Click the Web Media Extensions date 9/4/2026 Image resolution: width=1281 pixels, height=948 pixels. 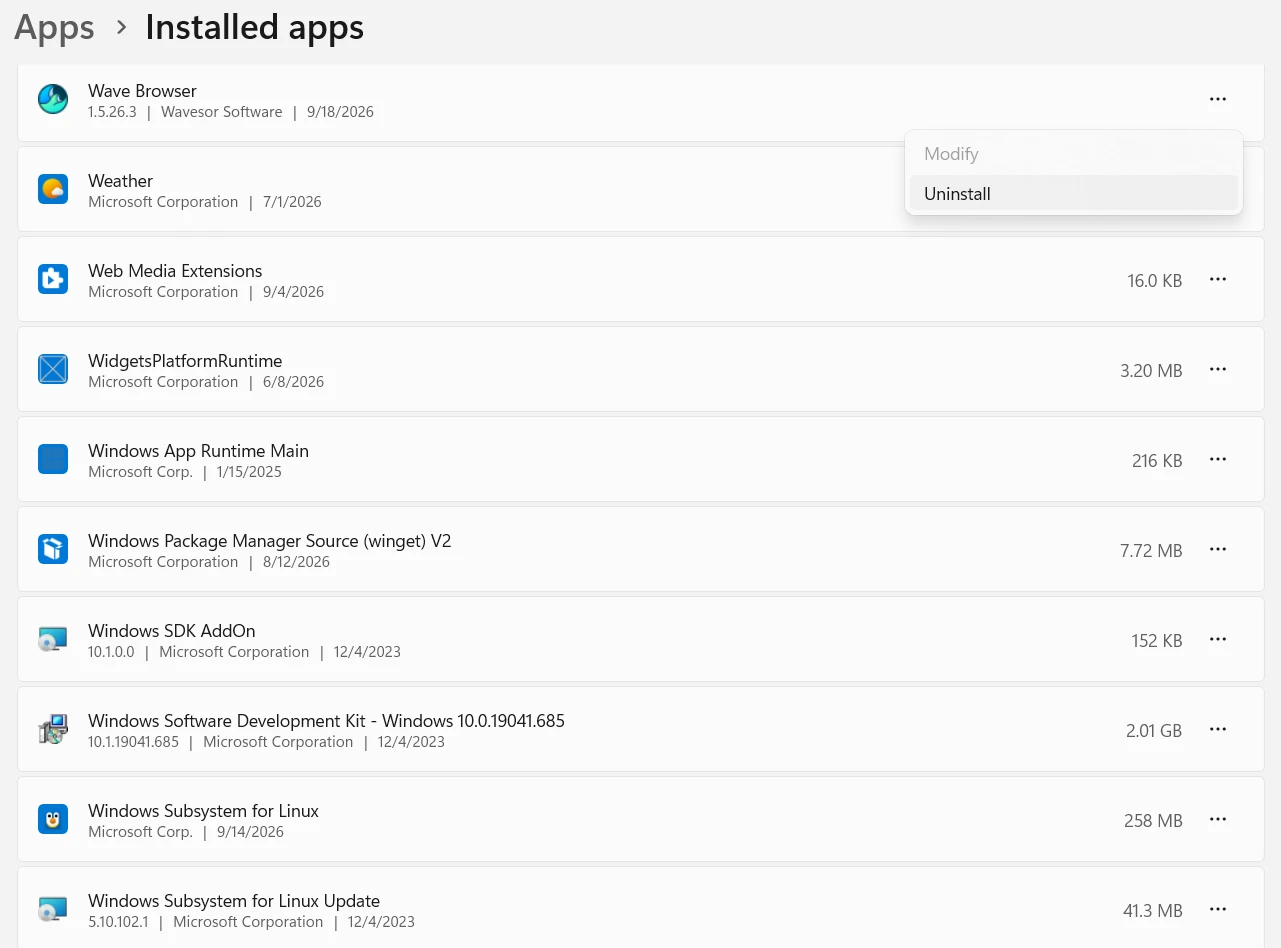point(293,292)
